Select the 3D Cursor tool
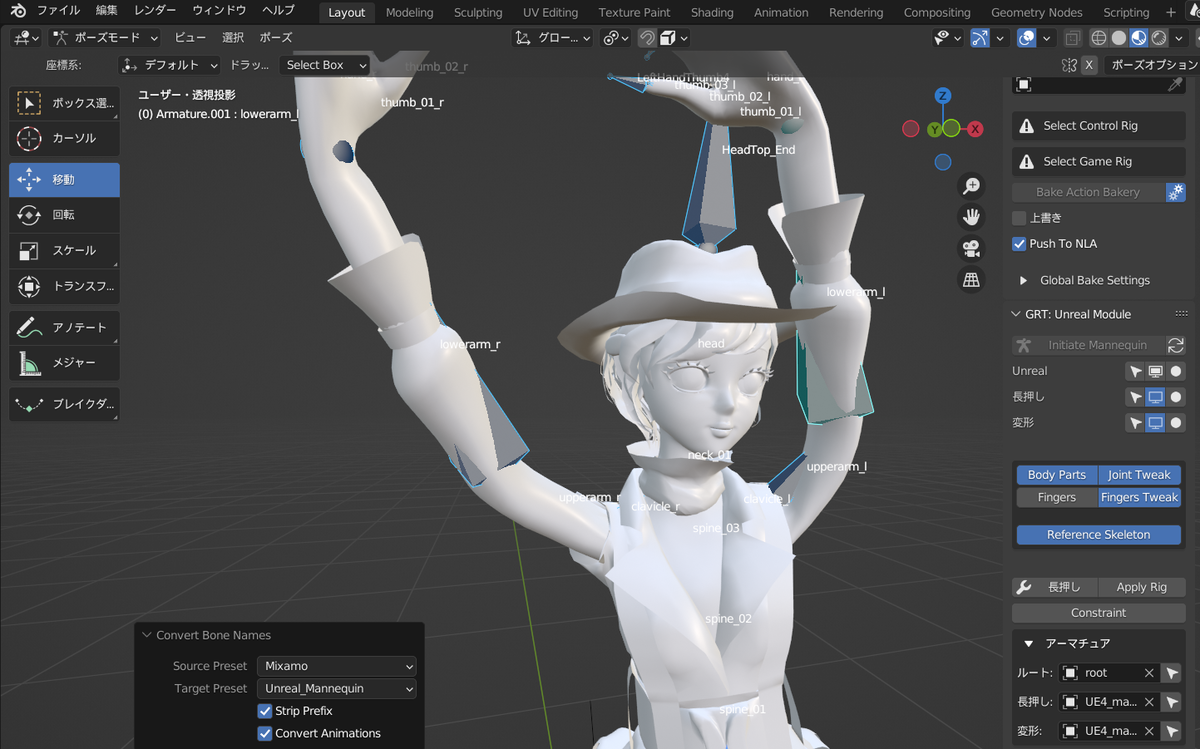Viewport: 1200px width, 749px height. coord(63,138)
